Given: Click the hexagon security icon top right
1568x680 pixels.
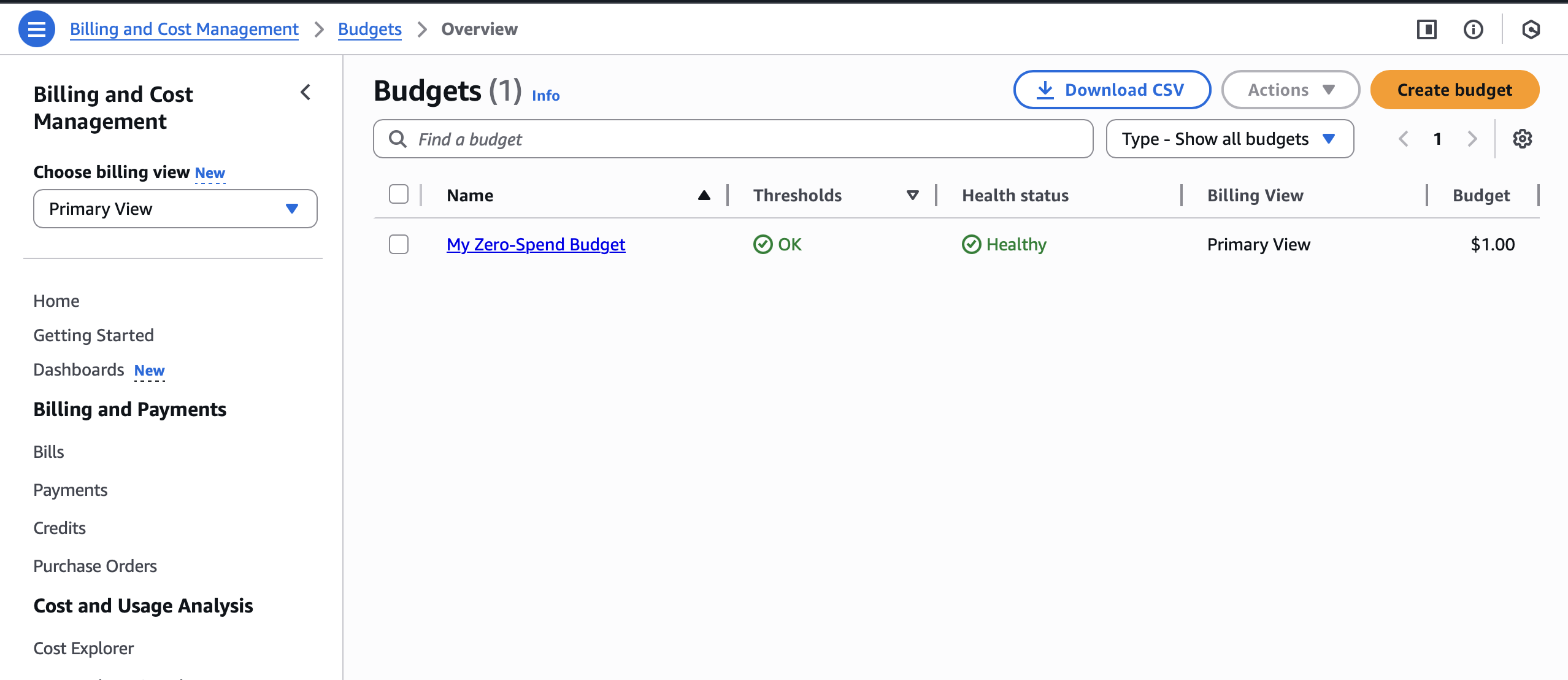Looking at the screenshot, I should [x=1531, y=29].
